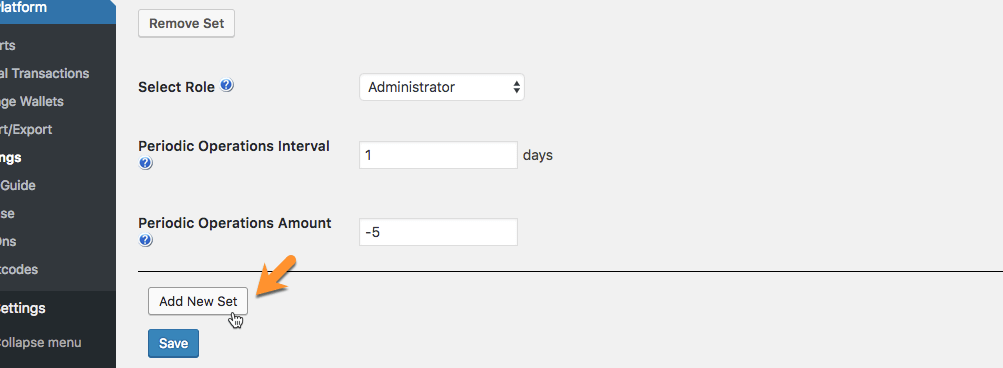1003x368 pixels.
Task: Open the main Settings menu in sidebar
Action: pyautogui.click(x=23, y=308)
